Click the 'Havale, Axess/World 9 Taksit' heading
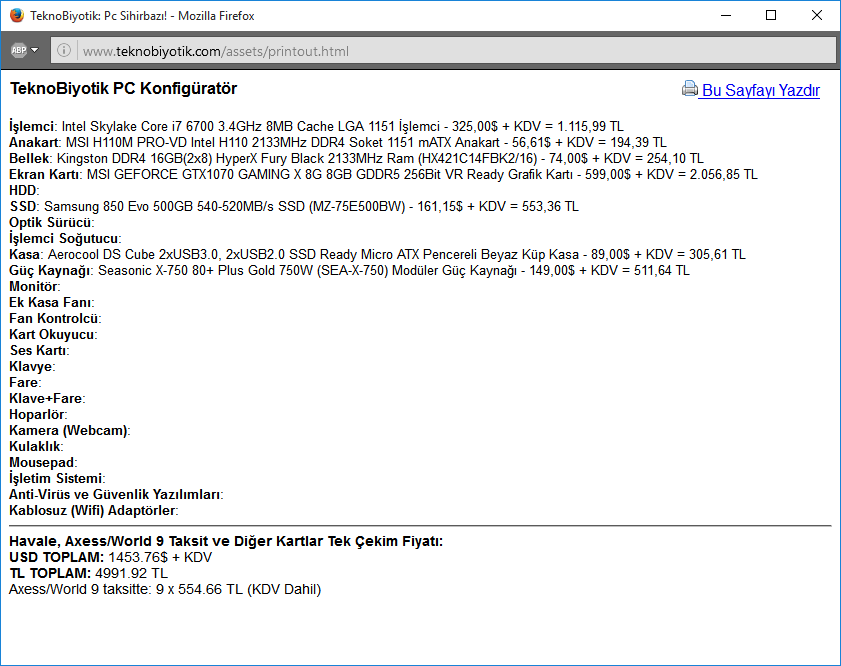The width and height of the screenshot is (841, 666). [x=226, y=542]
